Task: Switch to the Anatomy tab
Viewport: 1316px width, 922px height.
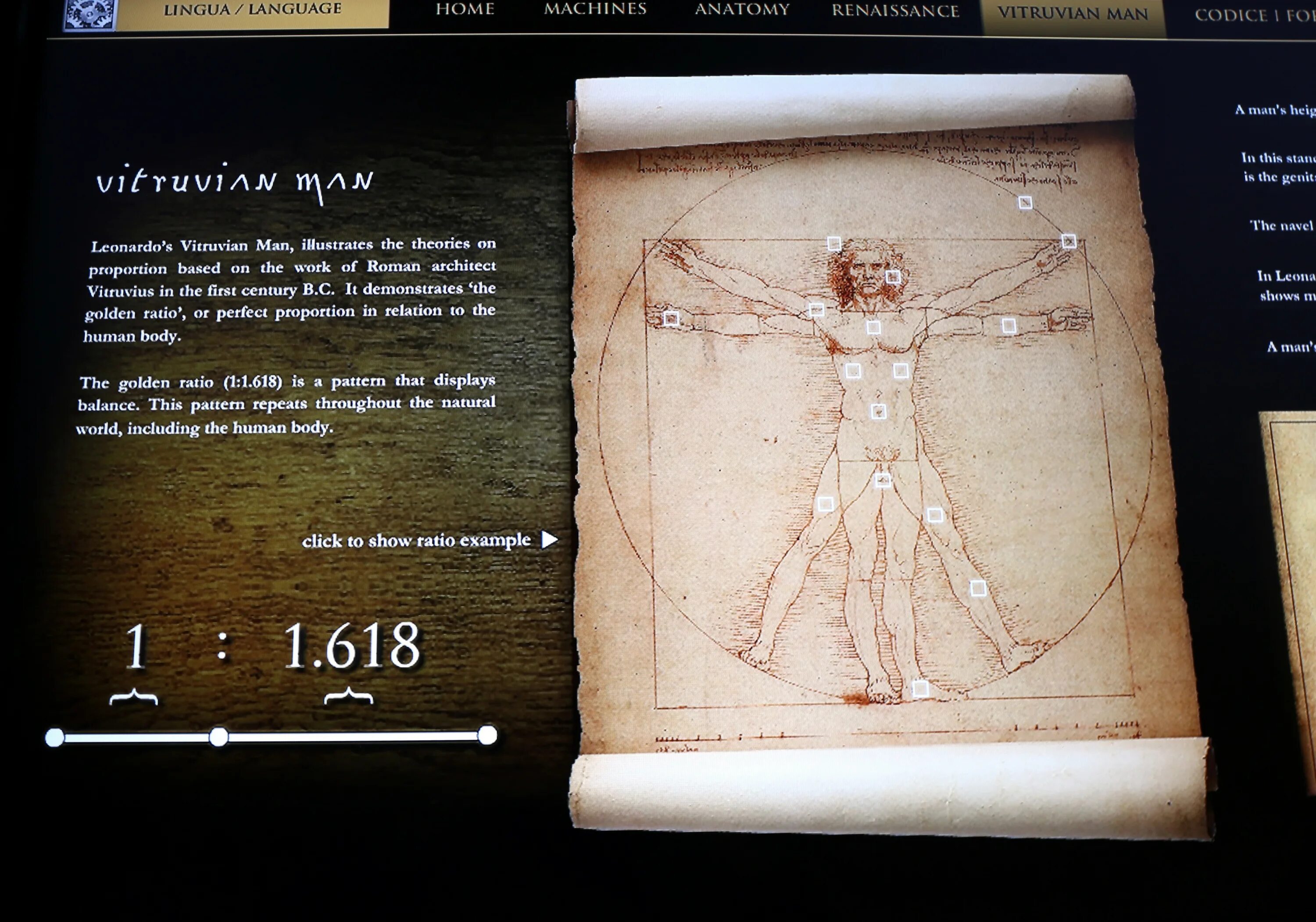Action: [742, 10]
